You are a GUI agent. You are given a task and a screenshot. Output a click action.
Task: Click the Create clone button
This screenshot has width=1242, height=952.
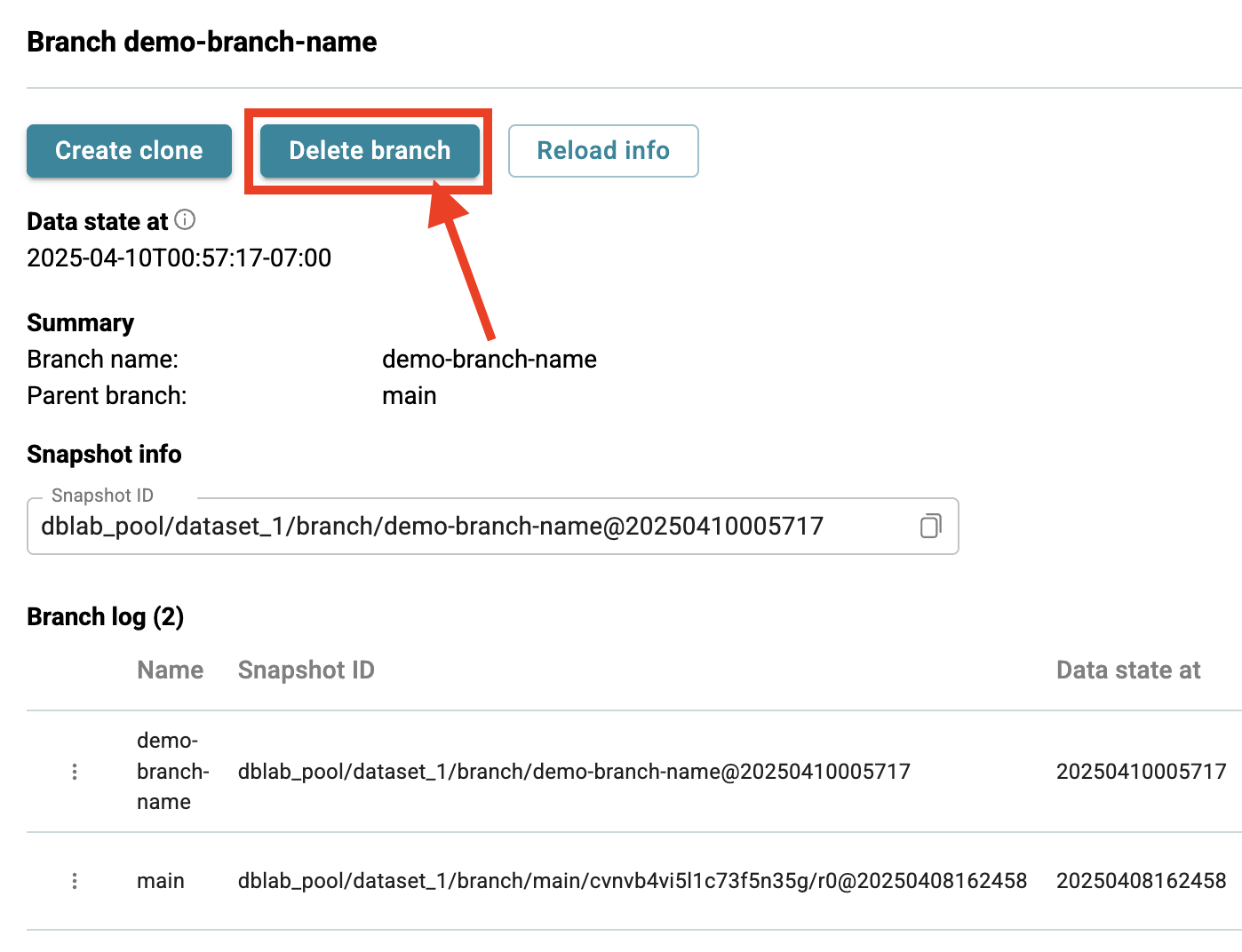point(129,151)
